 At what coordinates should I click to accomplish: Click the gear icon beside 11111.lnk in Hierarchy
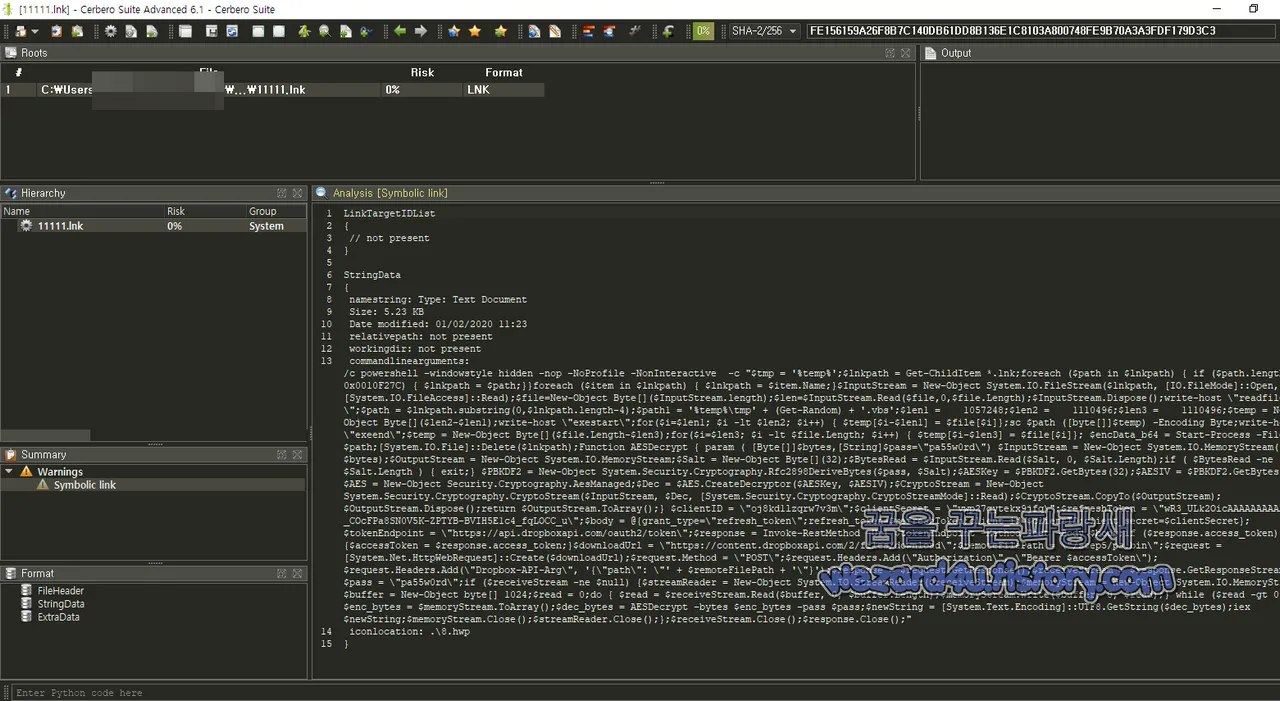coord(26,226)
